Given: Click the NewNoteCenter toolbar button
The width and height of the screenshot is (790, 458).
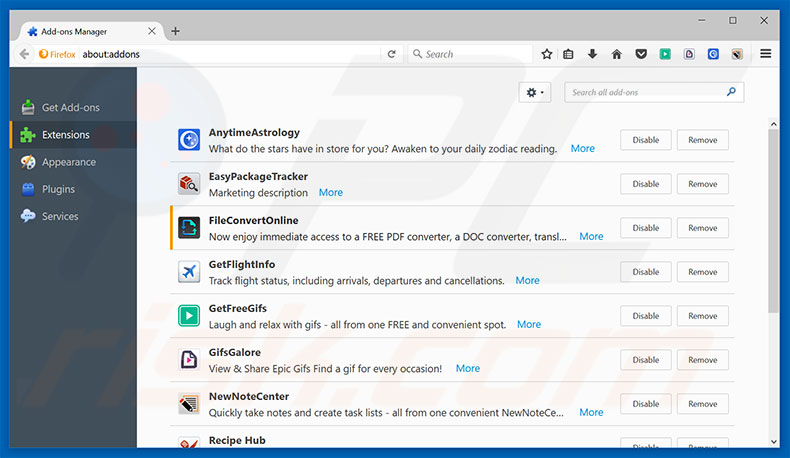Looking at the screenshot, I should pos(737,54).
